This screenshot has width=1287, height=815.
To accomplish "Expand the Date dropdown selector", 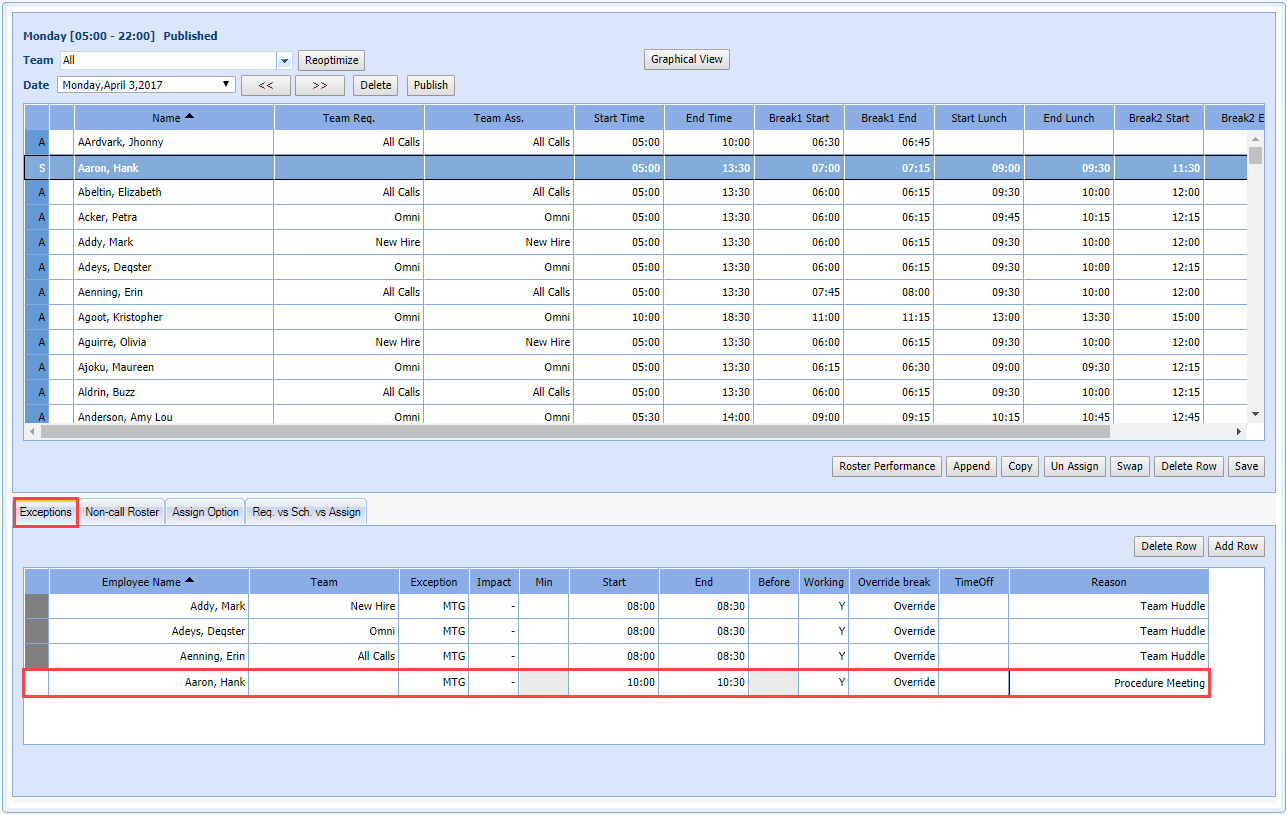I will pyautogui.click(x=227, y=85).
